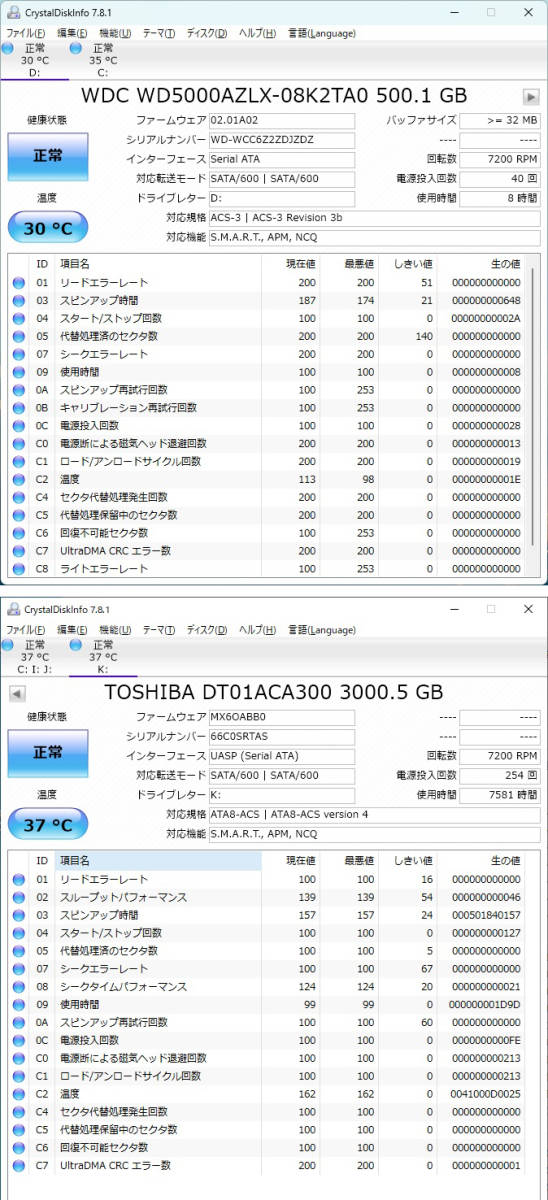Click firmware field 02.01A02
This screenshot has height=1200, width=548.
pyautogui.click(x=282, y=120)
